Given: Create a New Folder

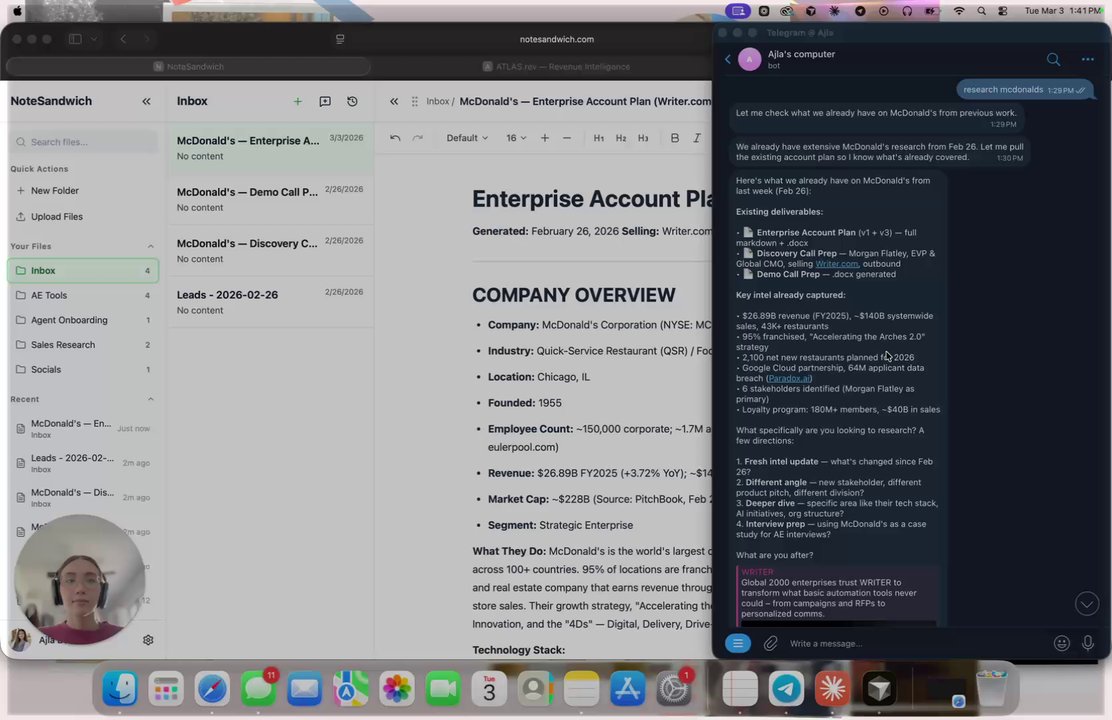Looking at the screenshot, I should coord(48,191).
